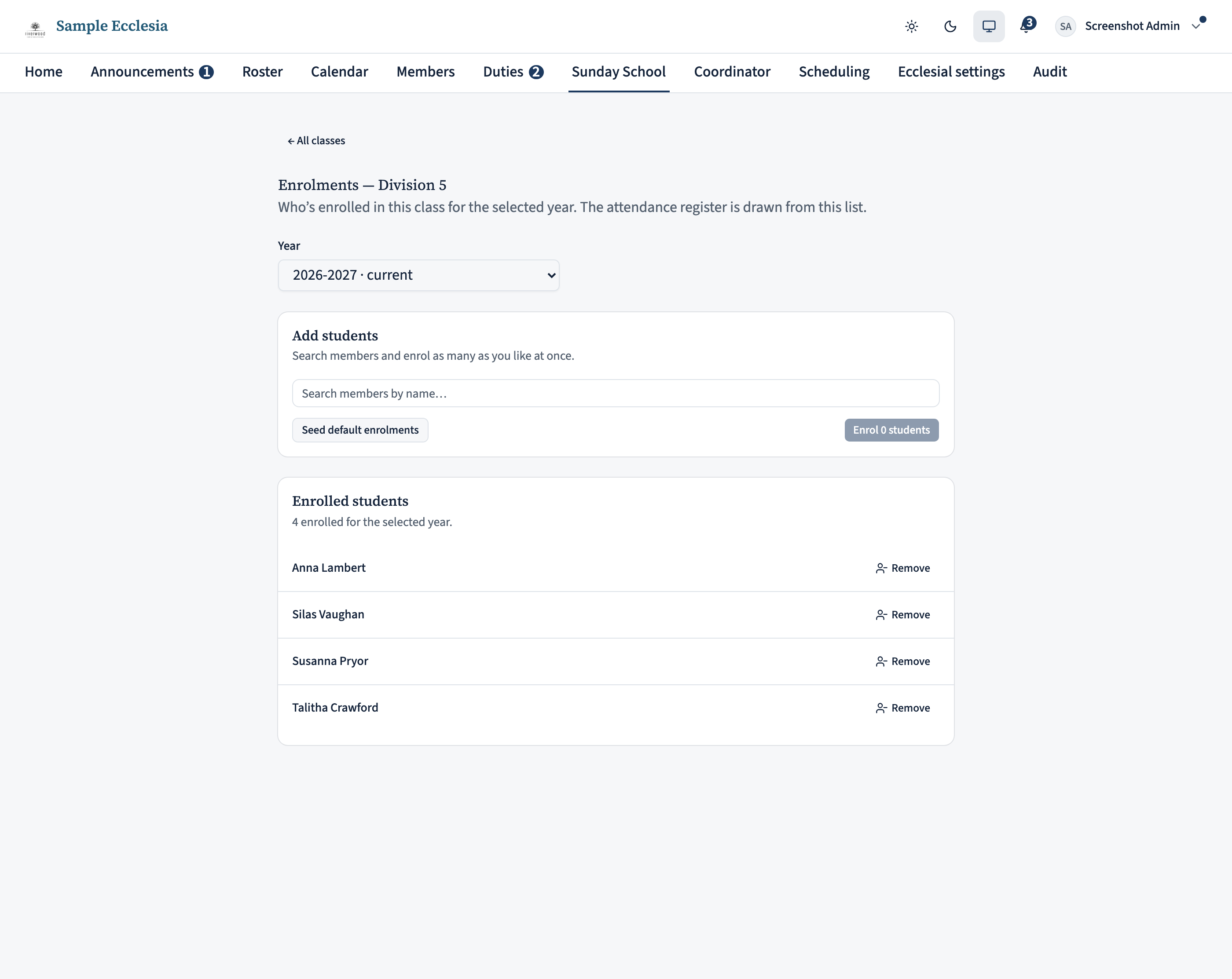
Task: Click the Susanna Pryor student name
Action: (330, 661)
